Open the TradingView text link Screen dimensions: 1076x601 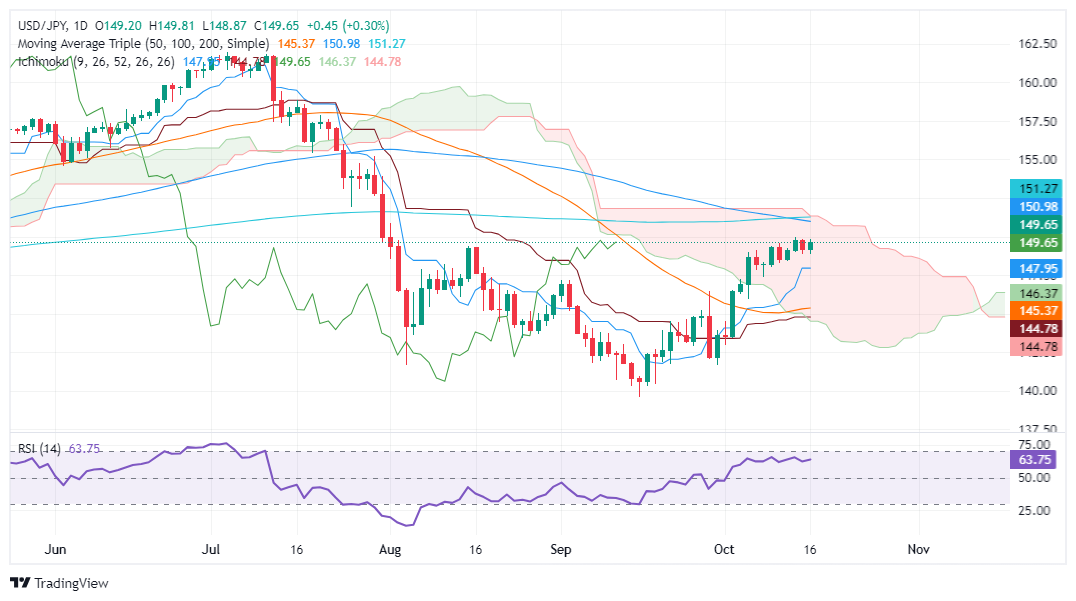point(71,583)
